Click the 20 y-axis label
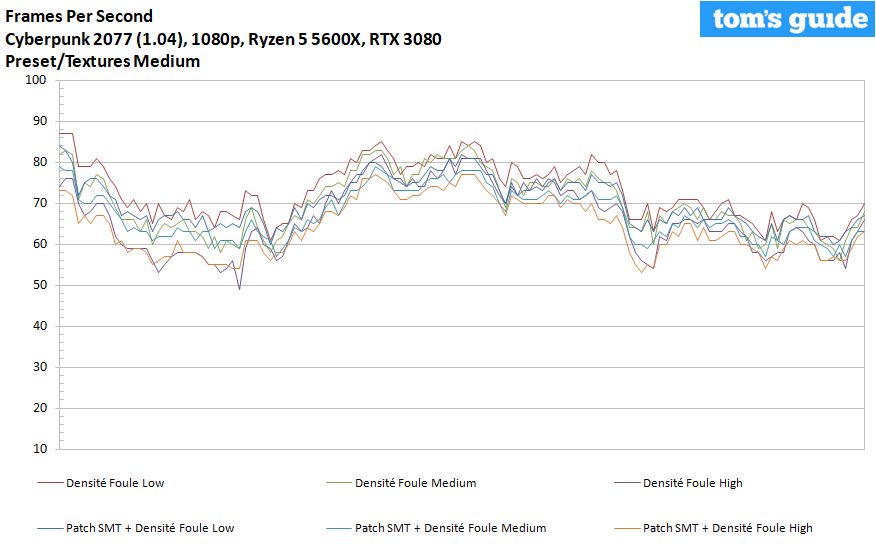 40,408
